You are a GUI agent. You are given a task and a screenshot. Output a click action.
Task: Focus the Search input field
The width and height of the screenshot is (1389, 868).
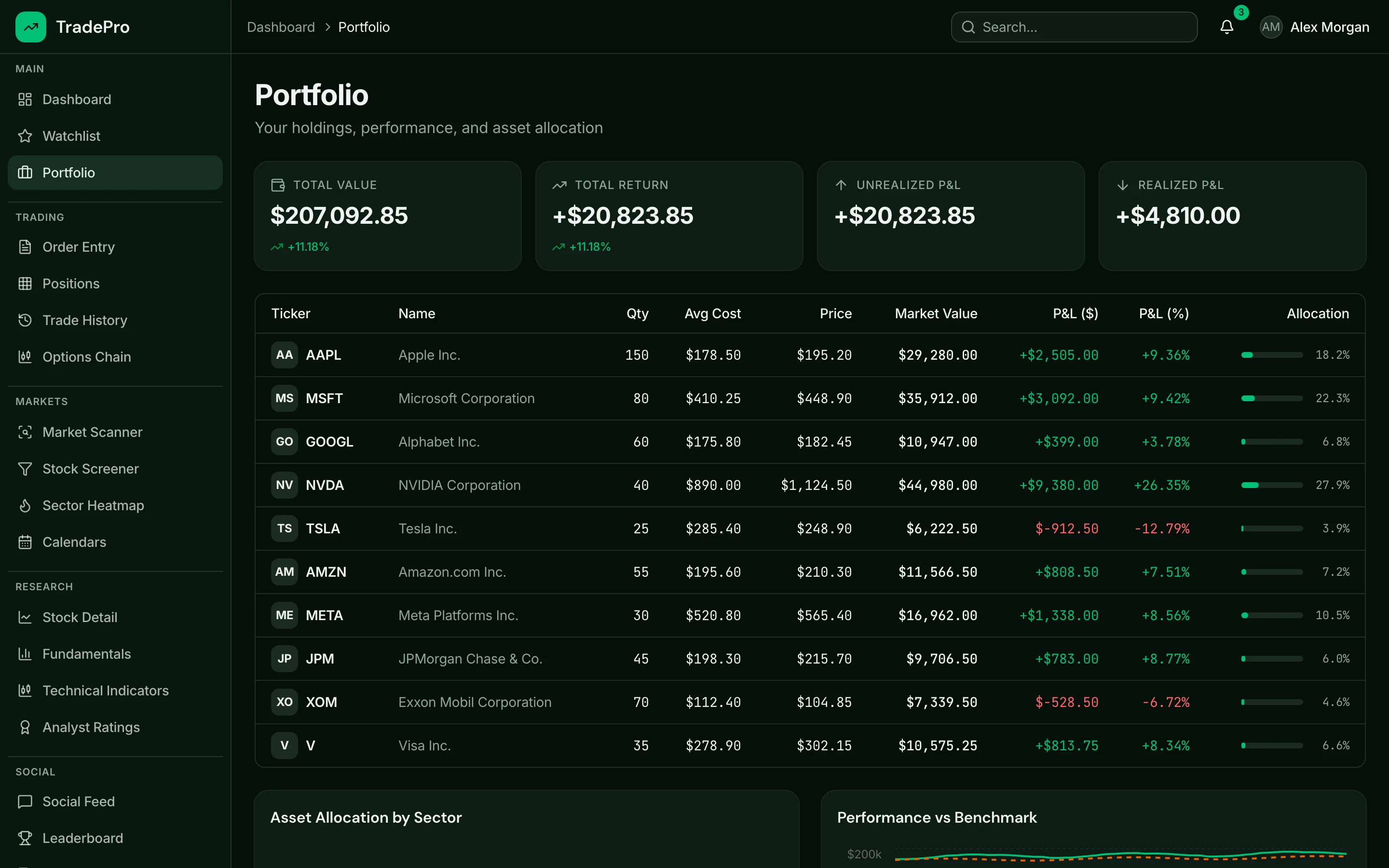pos(1074,27)
